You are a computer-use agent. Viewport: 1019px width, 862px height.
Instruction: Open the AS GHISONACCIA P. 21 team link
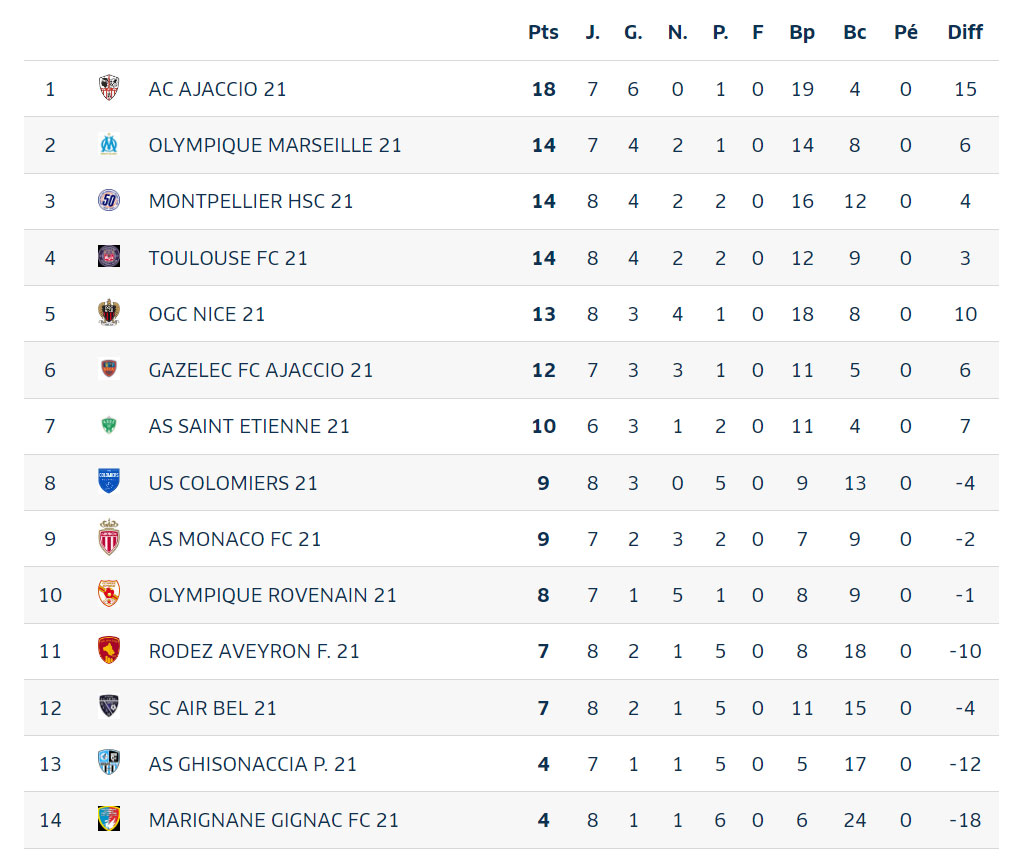(x=253, y=764)
